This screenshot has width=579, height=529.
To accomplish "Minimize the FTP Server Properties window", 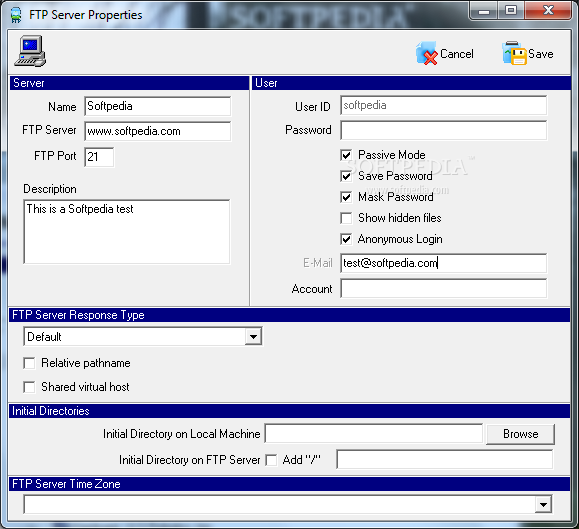I will [x=484, y=11].
